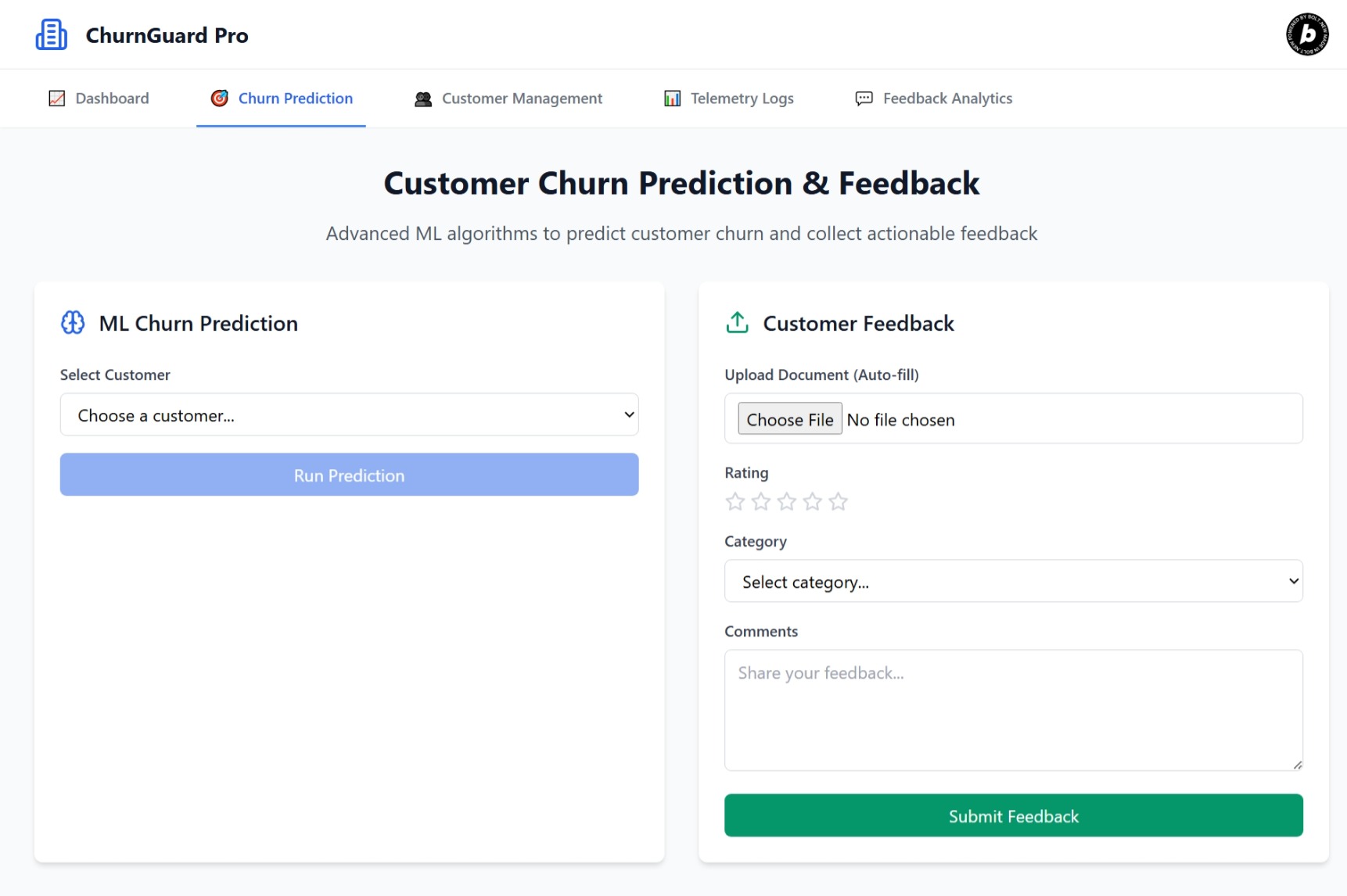Image resolution: width=1347 pixels, height=896 pixels.
Task: Click the Dashboard chart icon
Action: click(x=57, y=99)
